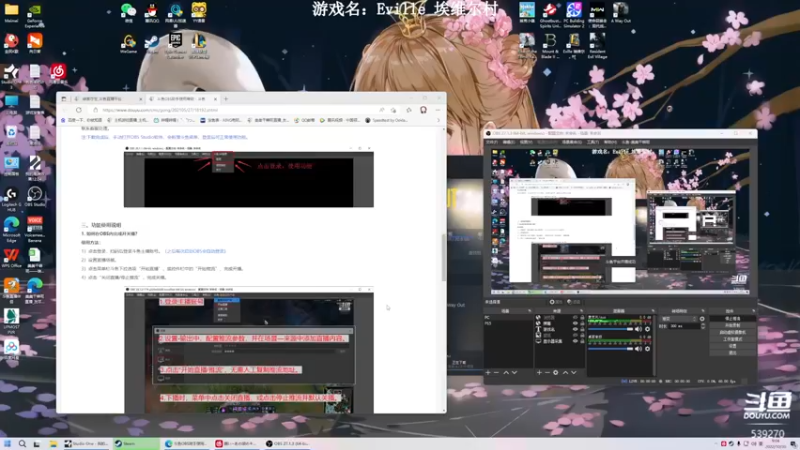
Task: Click 设置 (Settings) button in OBS controls
Action: [733, 346]
